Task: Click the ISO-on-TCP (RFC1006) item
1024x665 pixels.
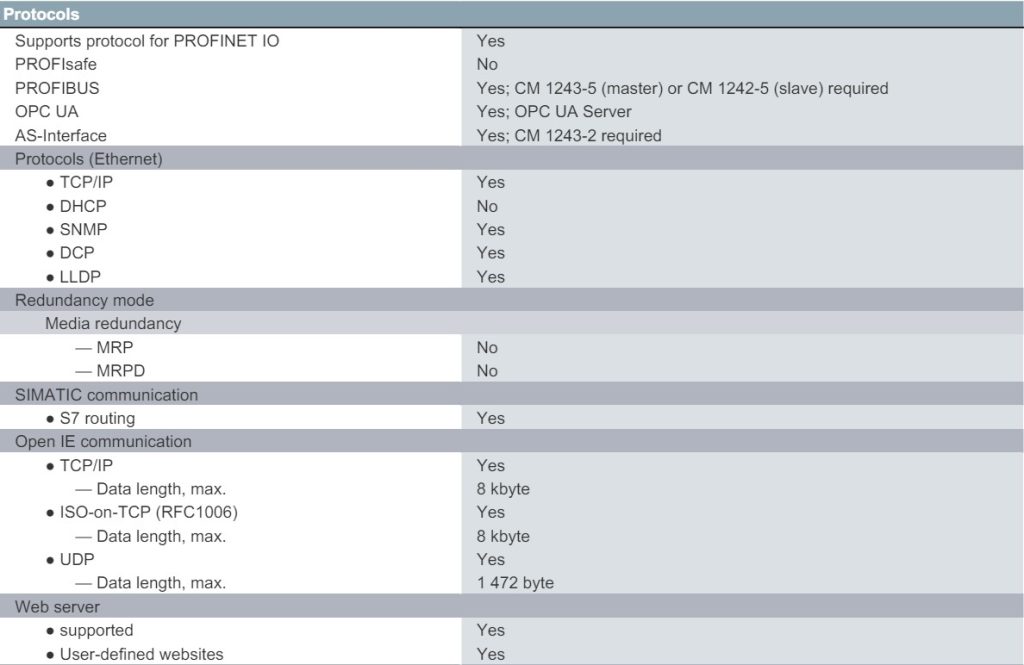Action: click(142, 512)
